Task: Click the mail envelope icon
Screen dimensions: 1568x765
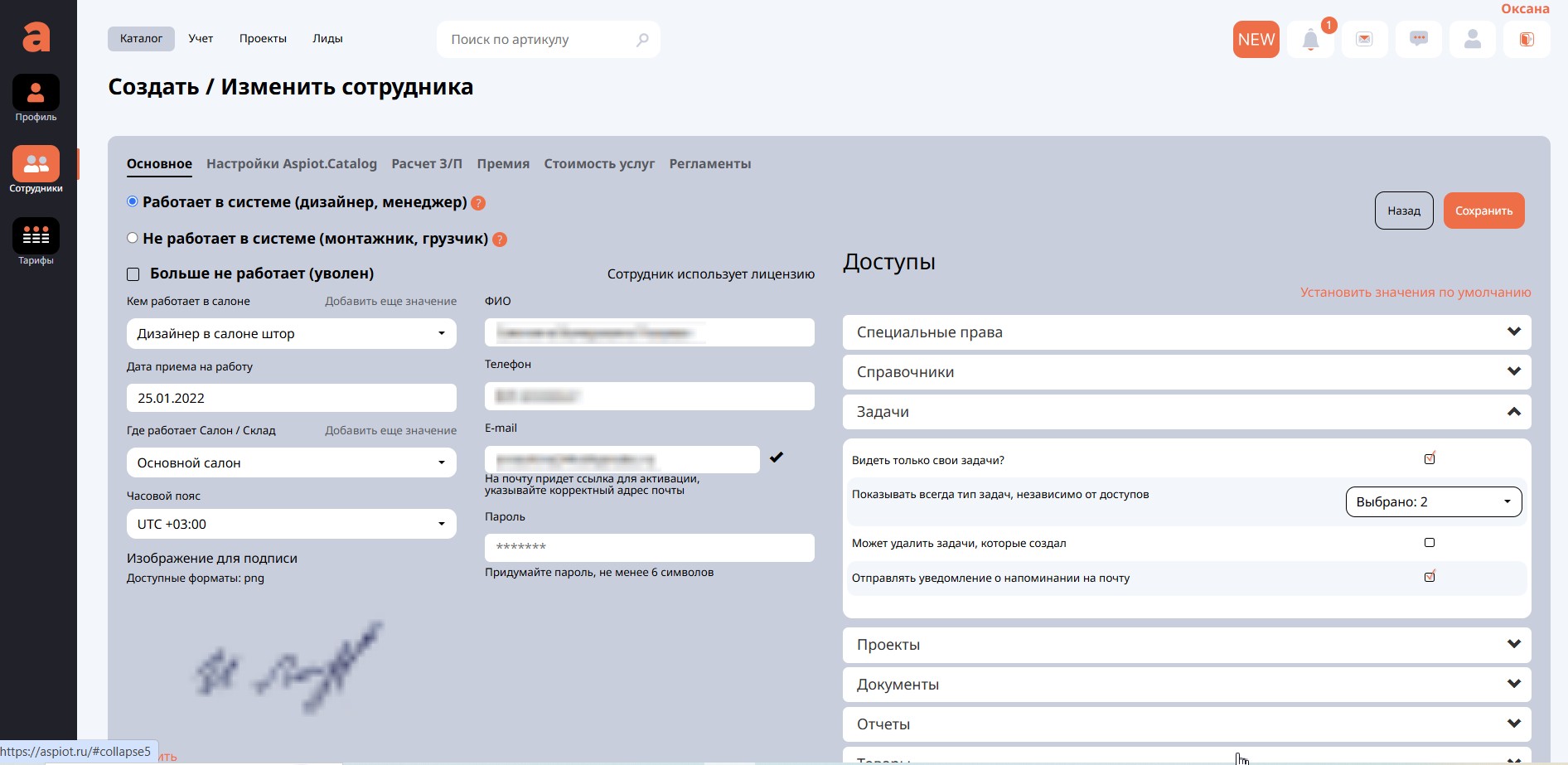Action: pyautogui.click(x=1364, y=40)
